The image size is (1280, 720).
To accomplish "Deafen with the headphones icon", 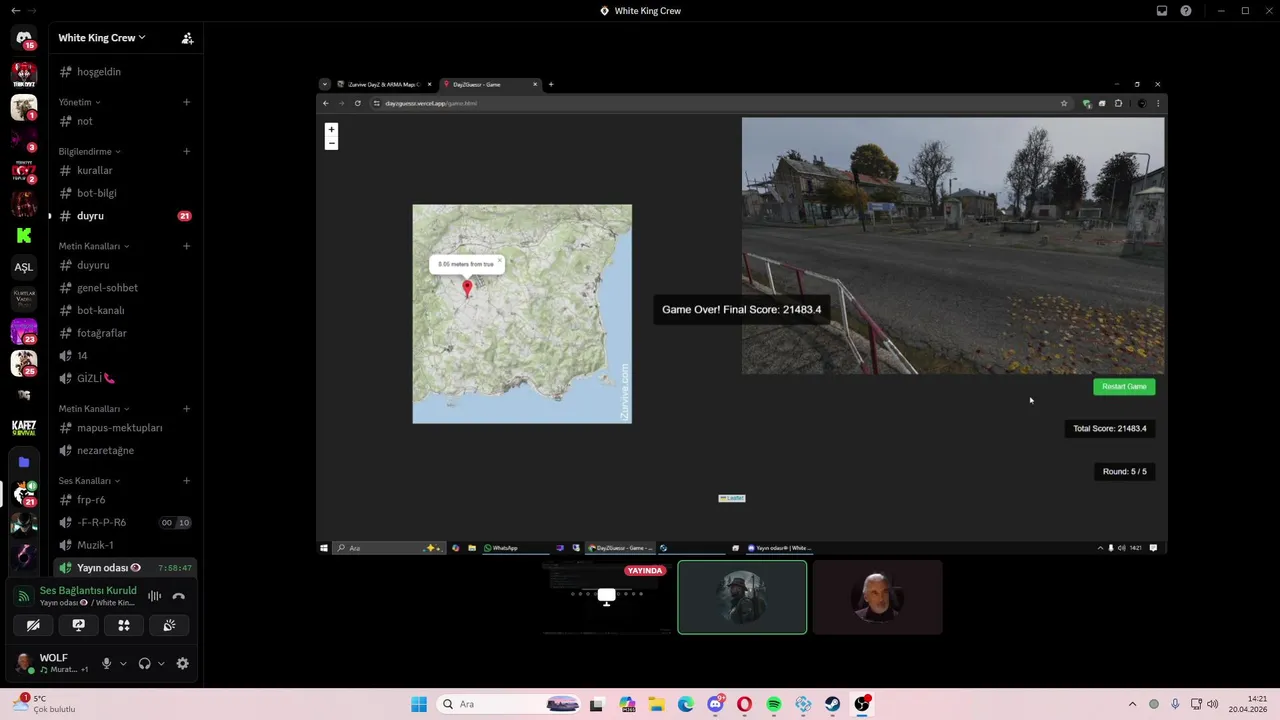I will (x=145, y=663).
